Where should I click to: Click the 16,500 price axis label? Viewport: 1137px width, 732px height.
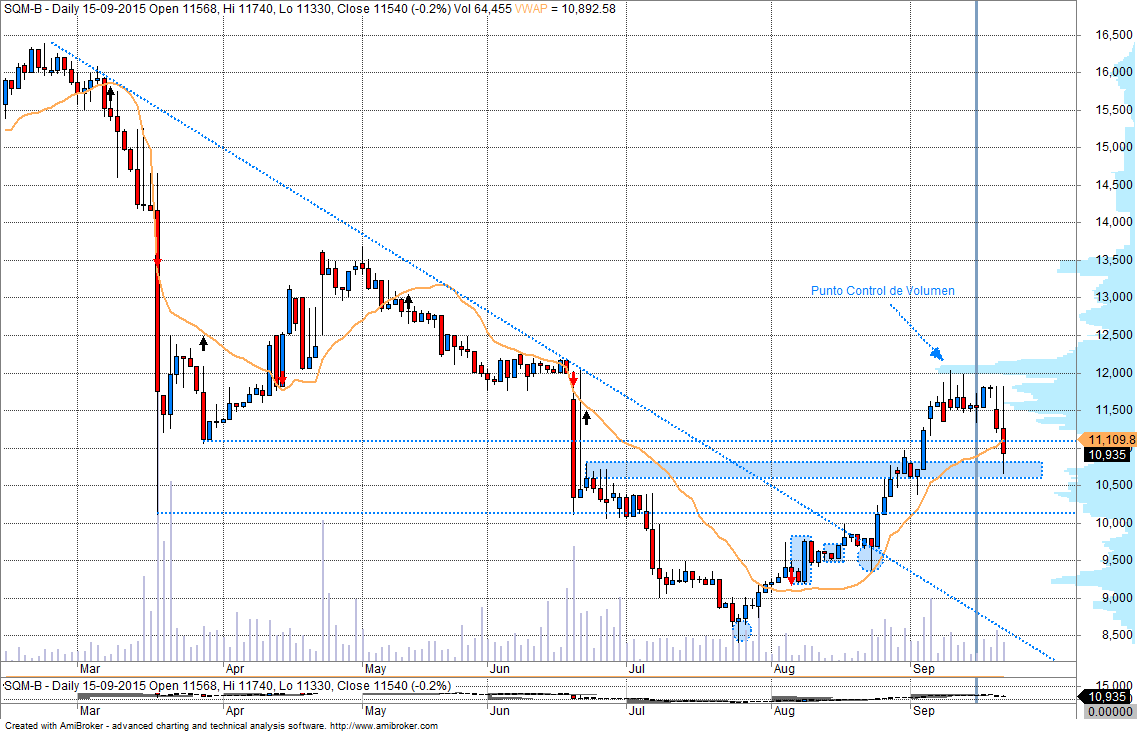(x=1114, y=35)
